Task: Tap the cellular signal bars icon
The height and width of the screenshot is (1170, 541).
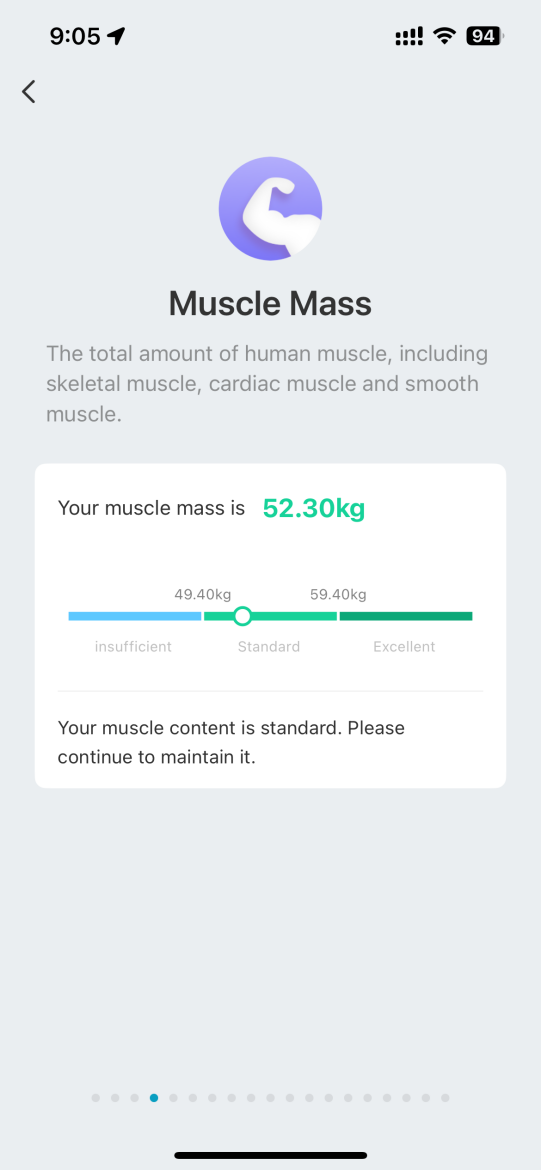Action: coord(409,36)
